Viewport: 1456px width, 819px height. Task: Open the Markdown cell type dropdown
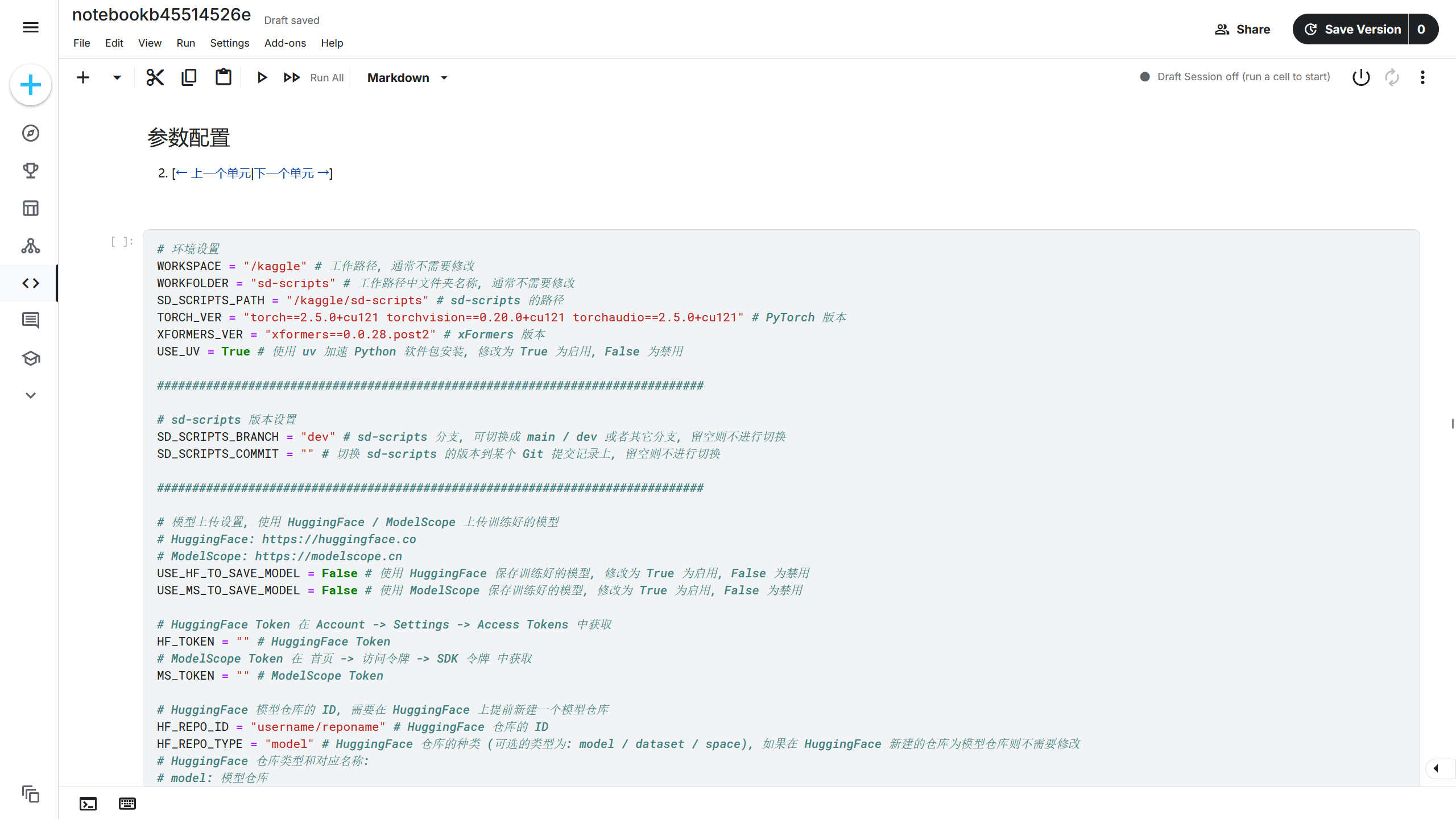point(407,77)
